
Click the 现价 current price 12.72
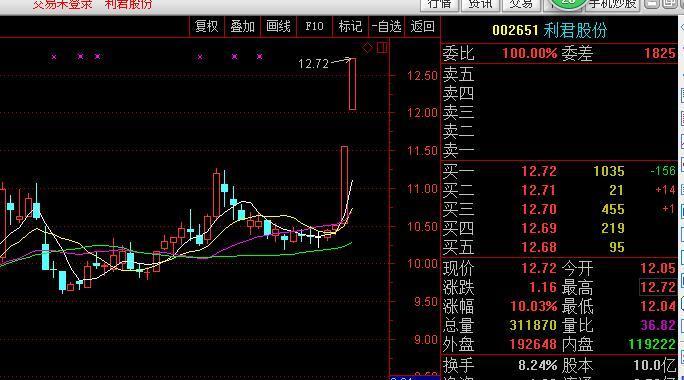point(539,268)
